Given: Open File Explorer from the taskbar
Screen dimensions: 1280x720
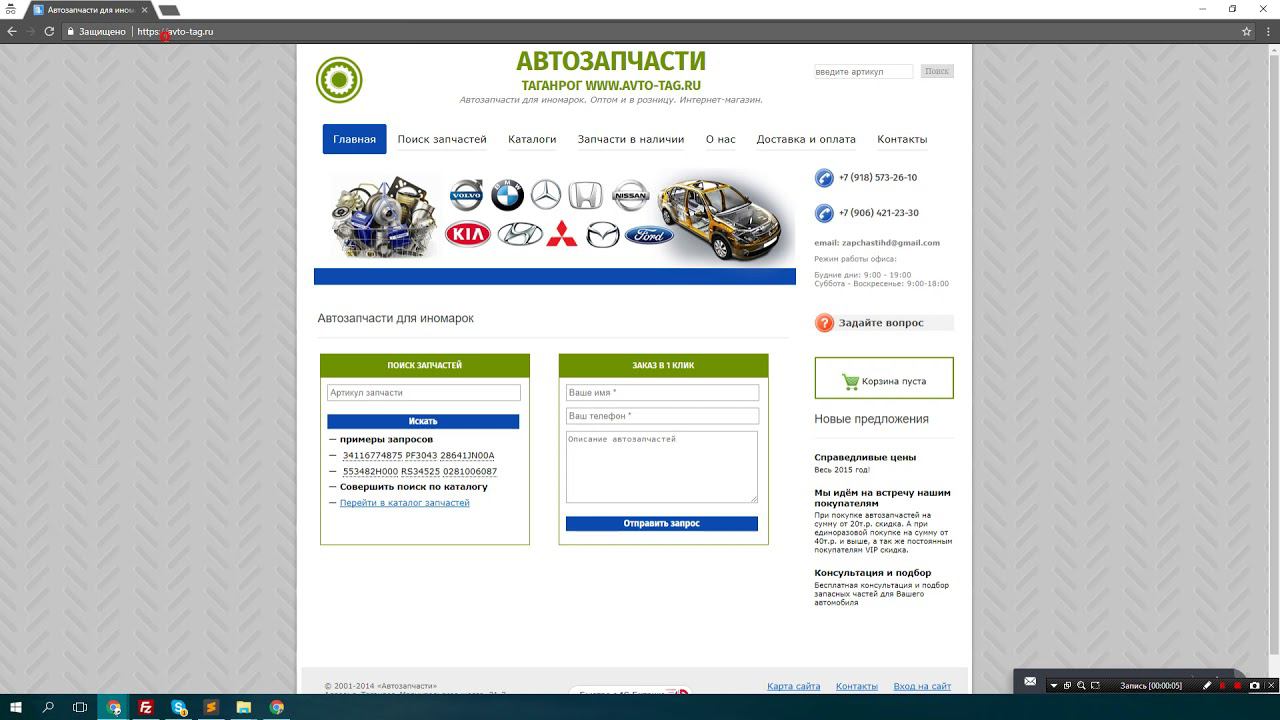Looking at the screenshot, I should (244, 707).
